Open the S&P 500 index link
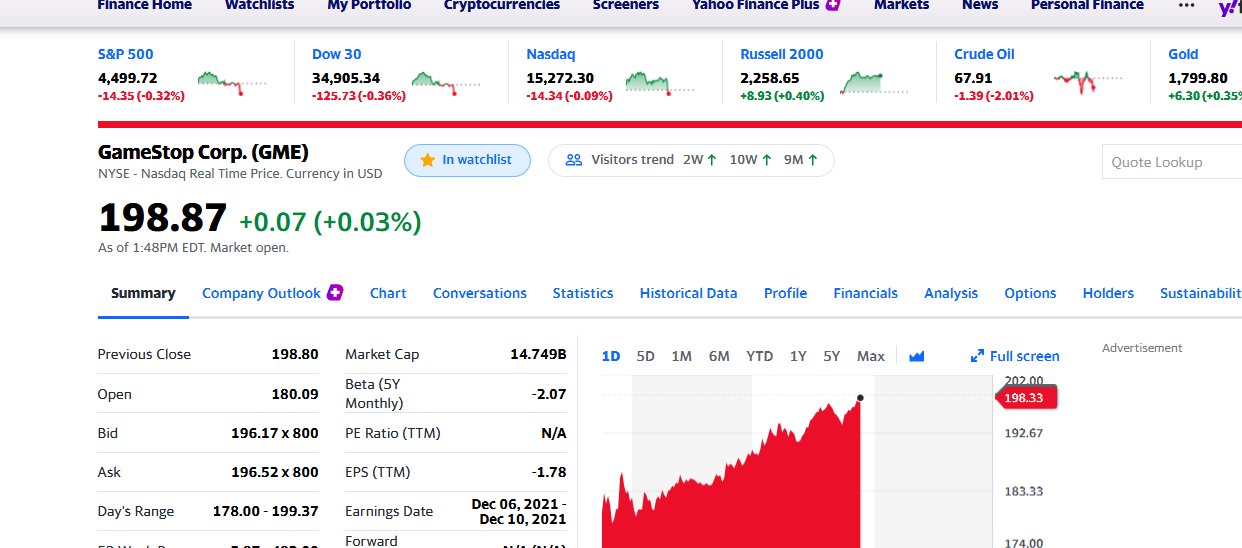The width and height of the screenshot is (1242, 548). click(126, 54)
